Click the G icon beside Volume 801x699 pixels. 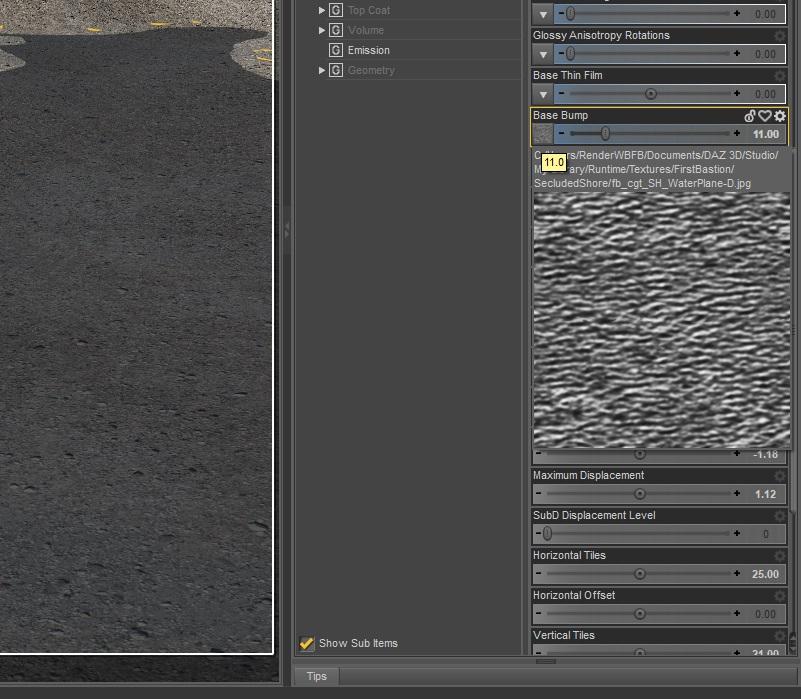pyautogui.click(x=336, y=30)
